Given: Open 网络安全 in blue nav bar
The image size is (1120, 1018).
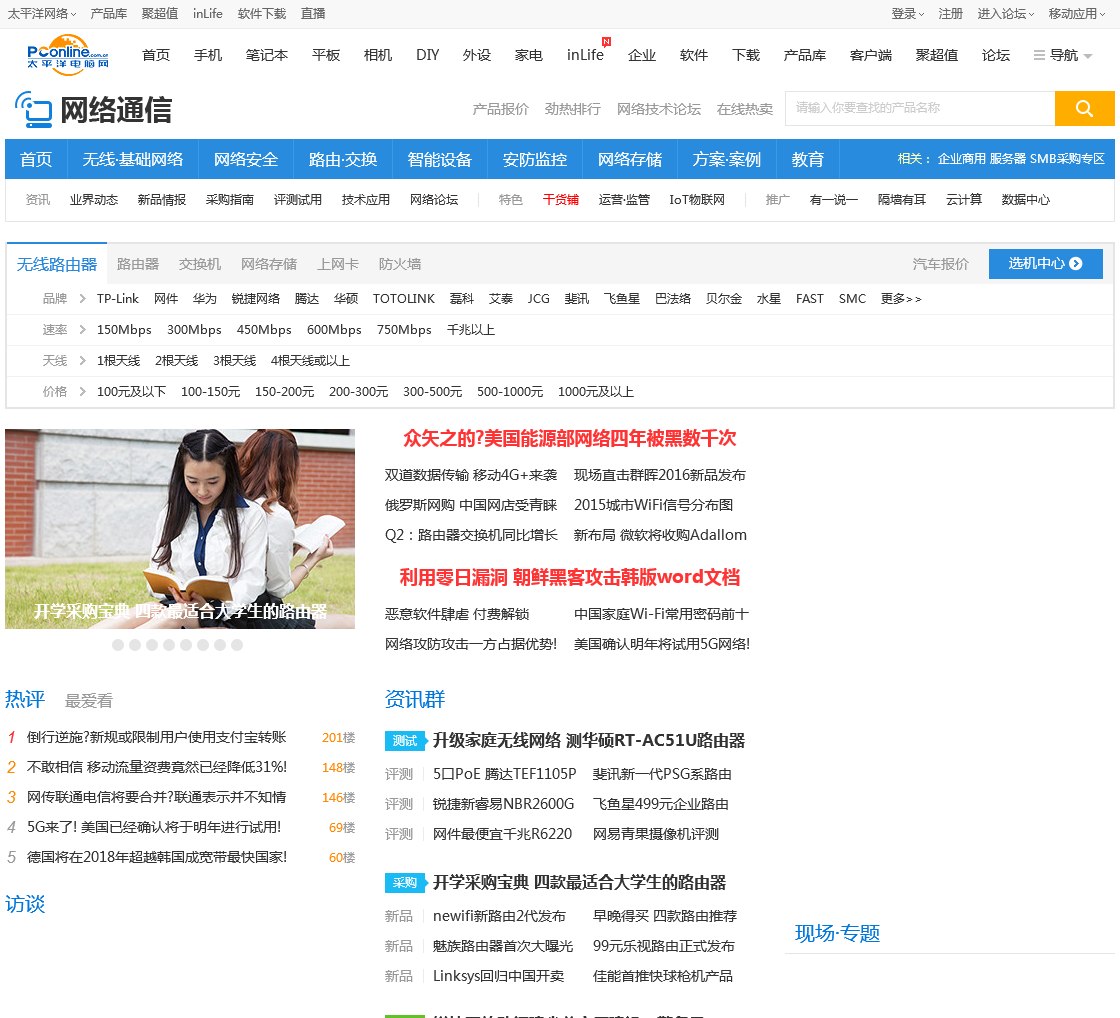Looking at the screenshot, I should (x=246, y=159).
